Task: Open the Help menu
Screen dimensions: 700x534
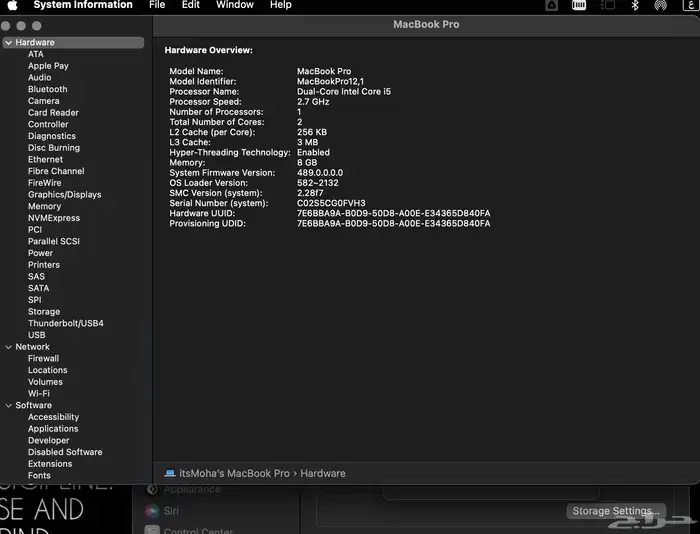Action: tap(281, 5)
